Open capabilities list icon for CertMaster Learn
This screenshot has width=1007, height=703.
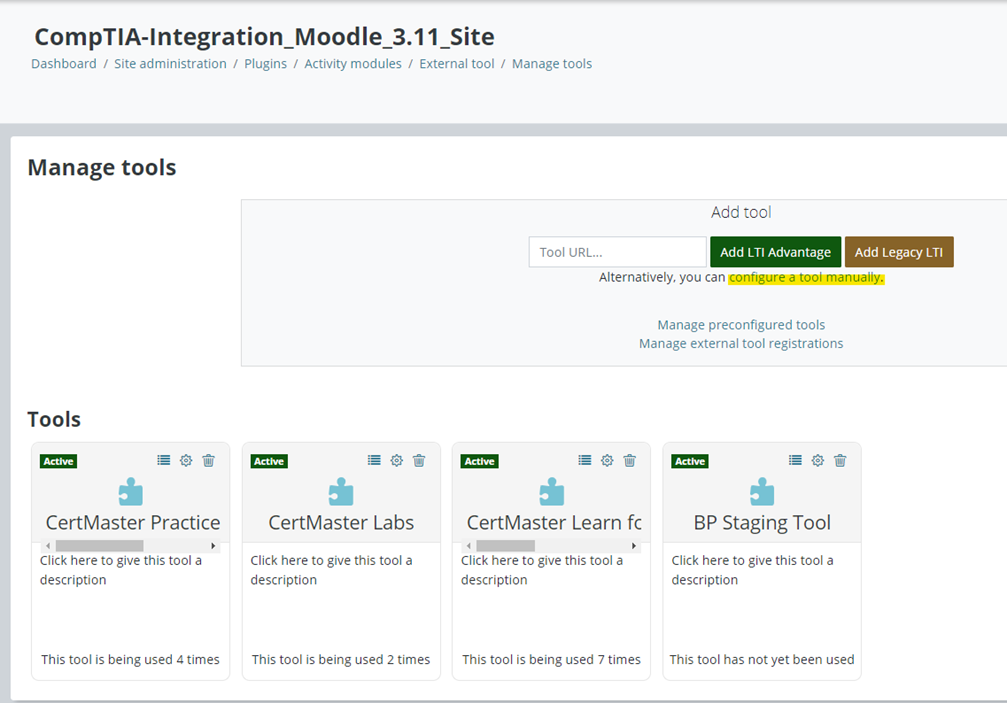(585, 460)
